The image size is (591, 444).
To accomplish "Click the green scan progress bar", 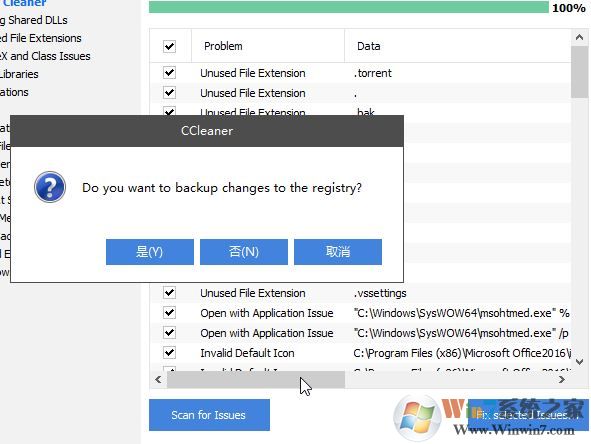I will click(349, 7).
